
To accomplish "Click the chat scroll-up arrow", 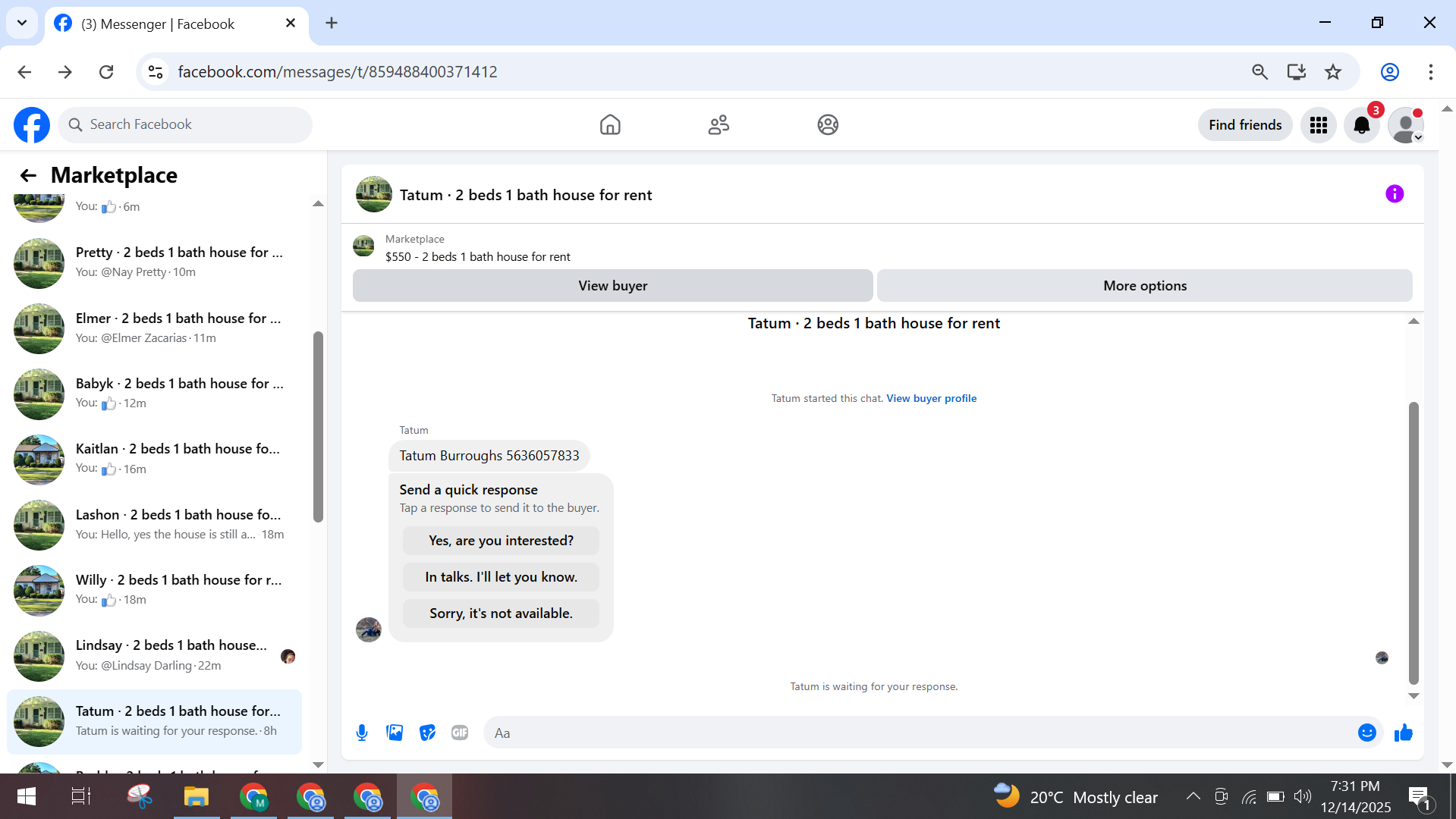I will pyautogui.click(x=1414, y=322).
